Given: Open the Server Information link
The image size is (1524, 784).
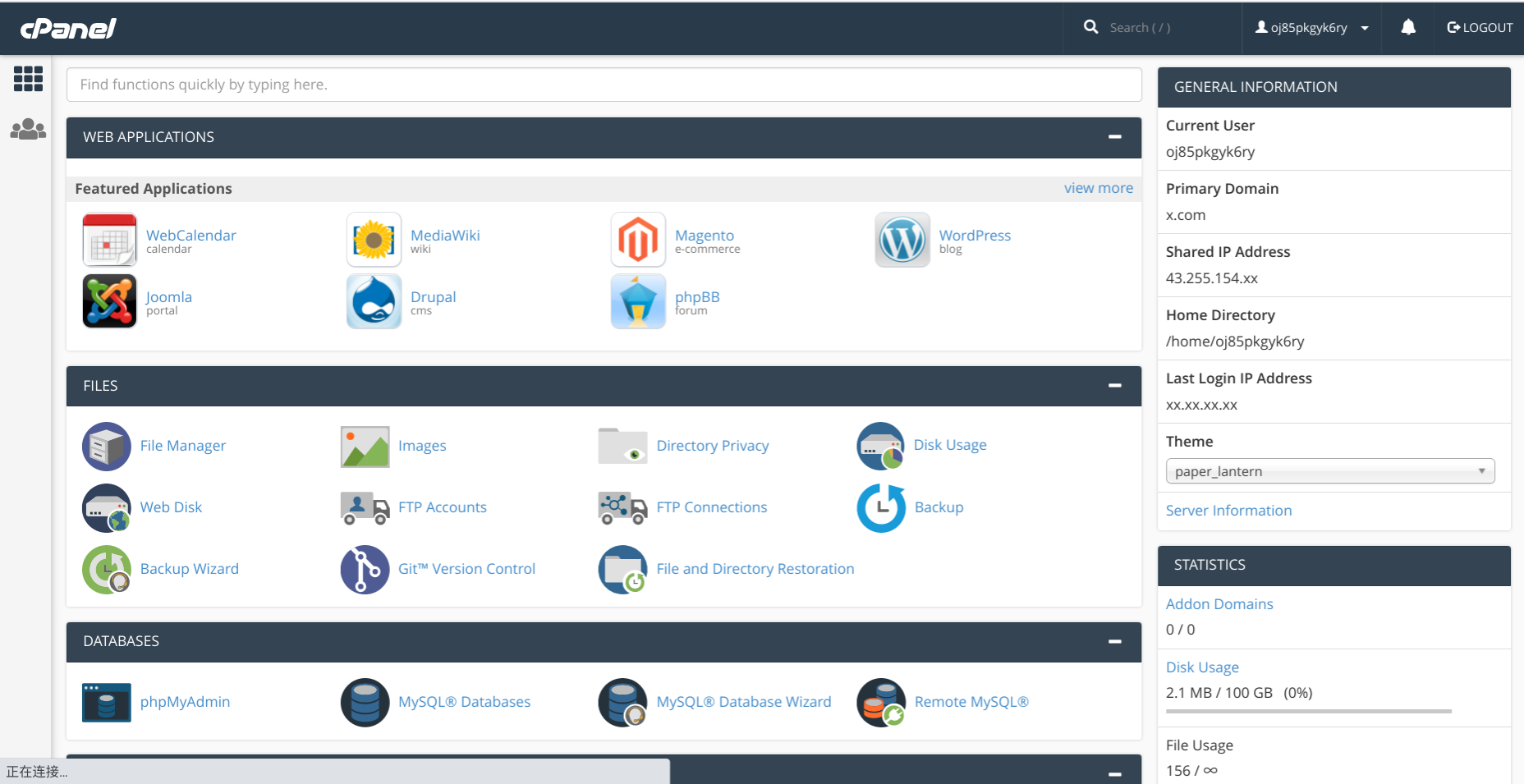Looking at the screenshot, I should (x=1228, y=511).
